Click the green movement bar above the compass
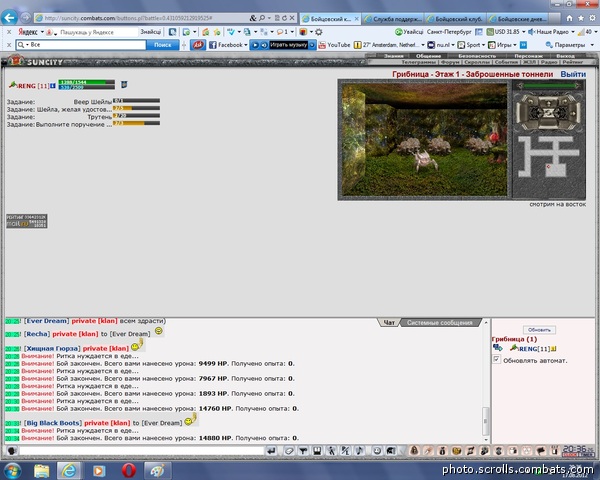The width and height of the screenshot is (600, 480). tap(548, 86)
